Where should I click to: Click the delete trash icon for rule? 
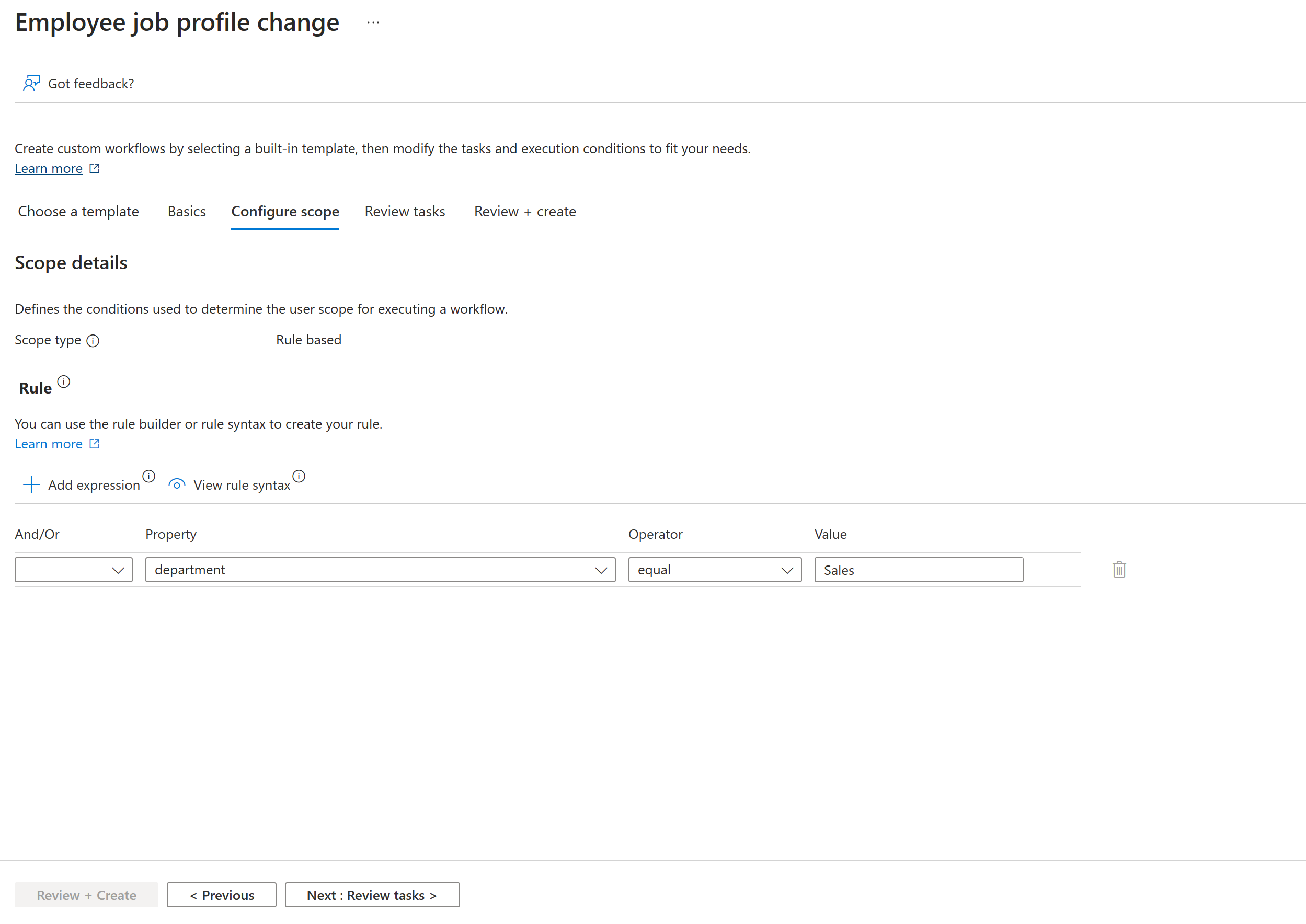1119,570
